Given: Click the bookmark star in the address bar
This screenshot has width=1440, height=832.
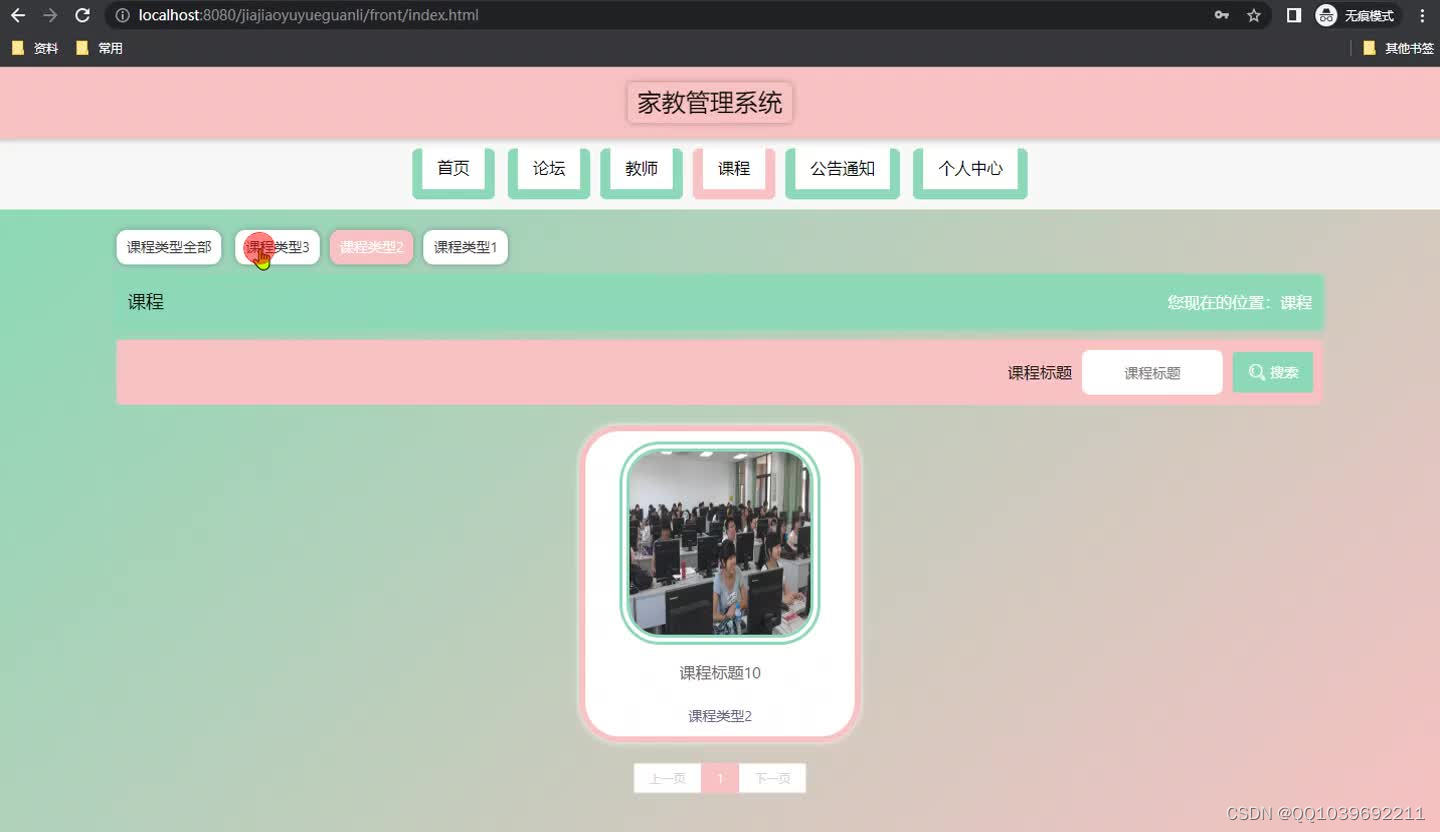Looking at the screenshot, I should click(1253, 15).
